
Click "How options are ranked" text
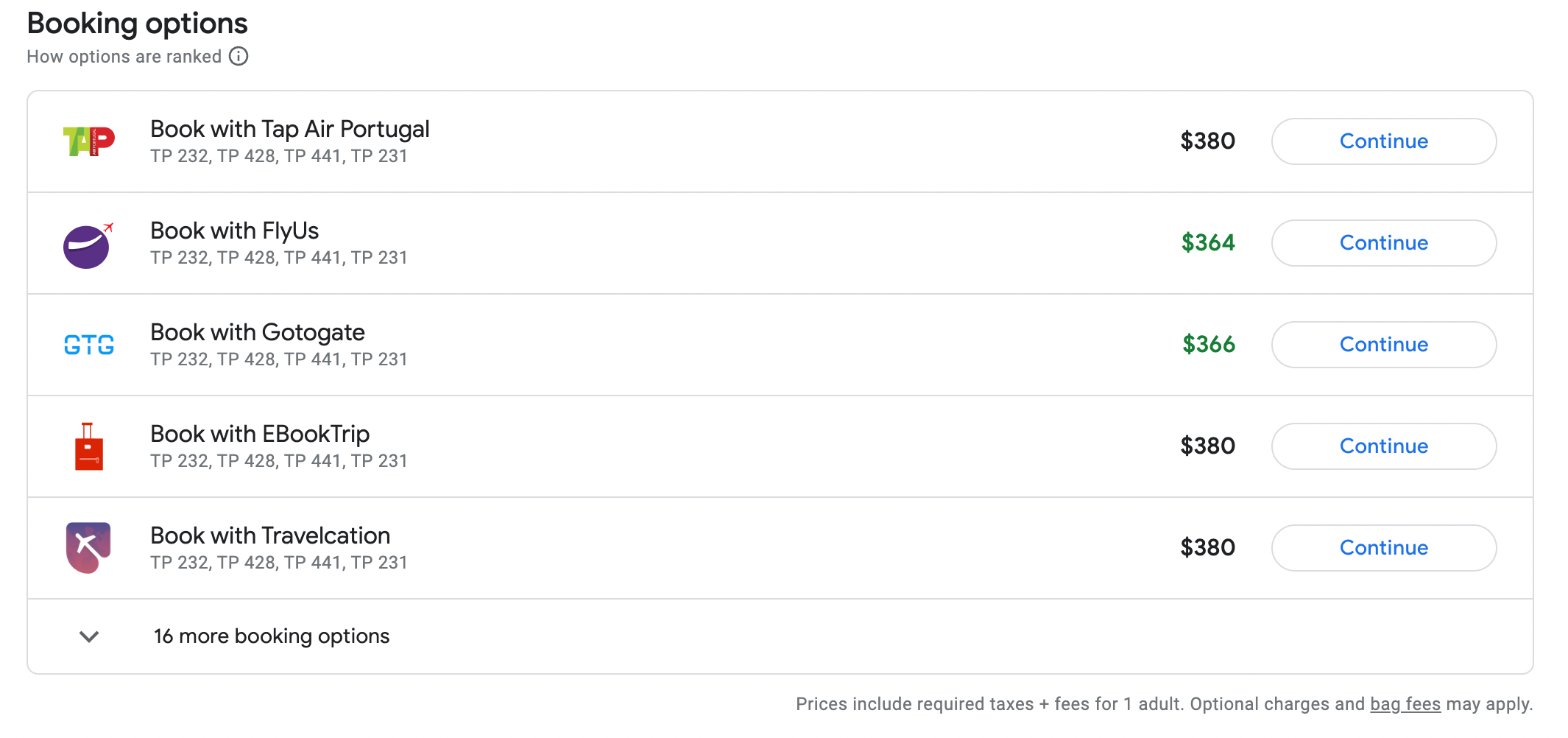click(x=124, y=57)
